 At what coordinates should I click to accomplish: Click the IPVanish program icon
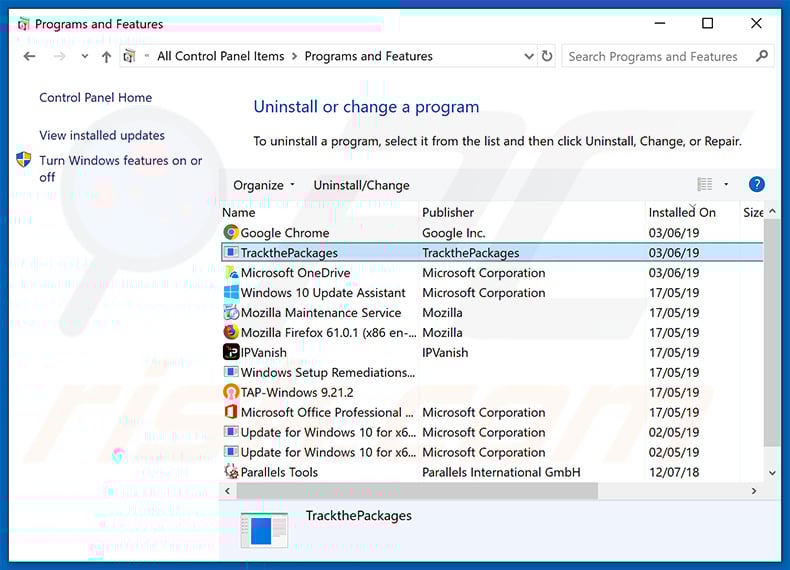point(231,352)
